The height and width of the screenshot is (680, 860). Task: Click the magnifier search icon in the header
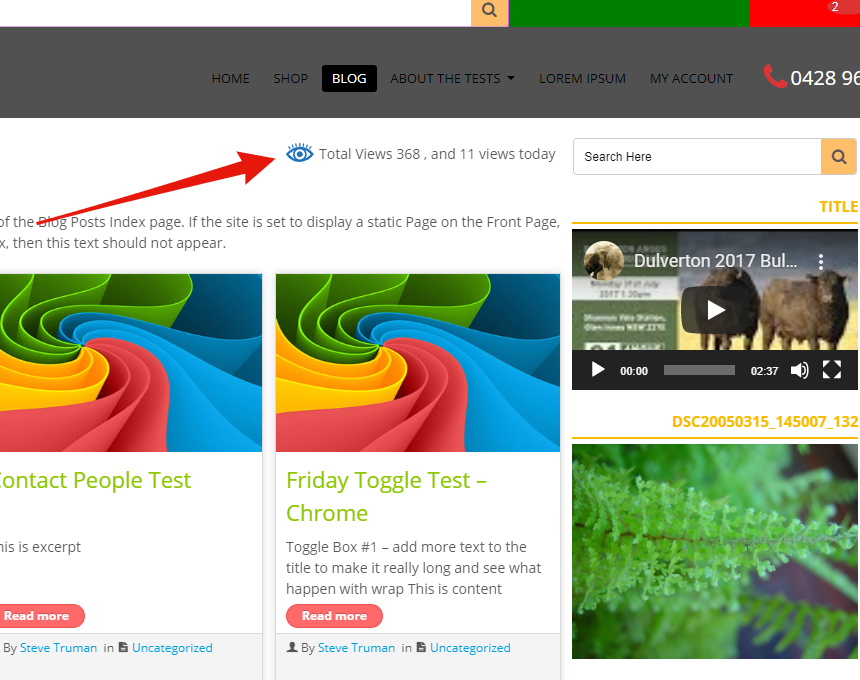pyautogui.click(x=489, y=11)
